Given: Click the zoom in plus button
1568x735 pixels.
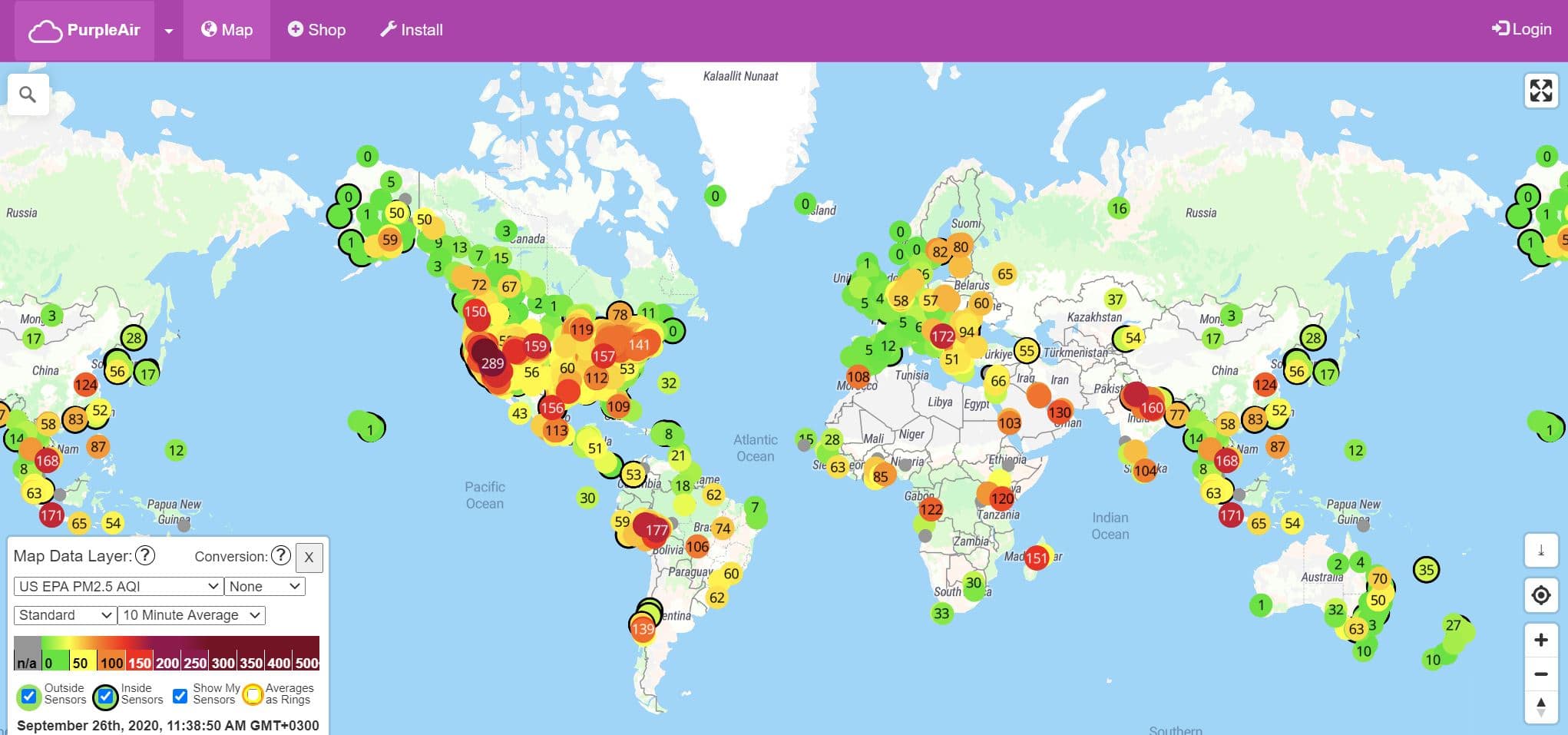Looking at the screenshot, I should click(x=1540, y=640).
